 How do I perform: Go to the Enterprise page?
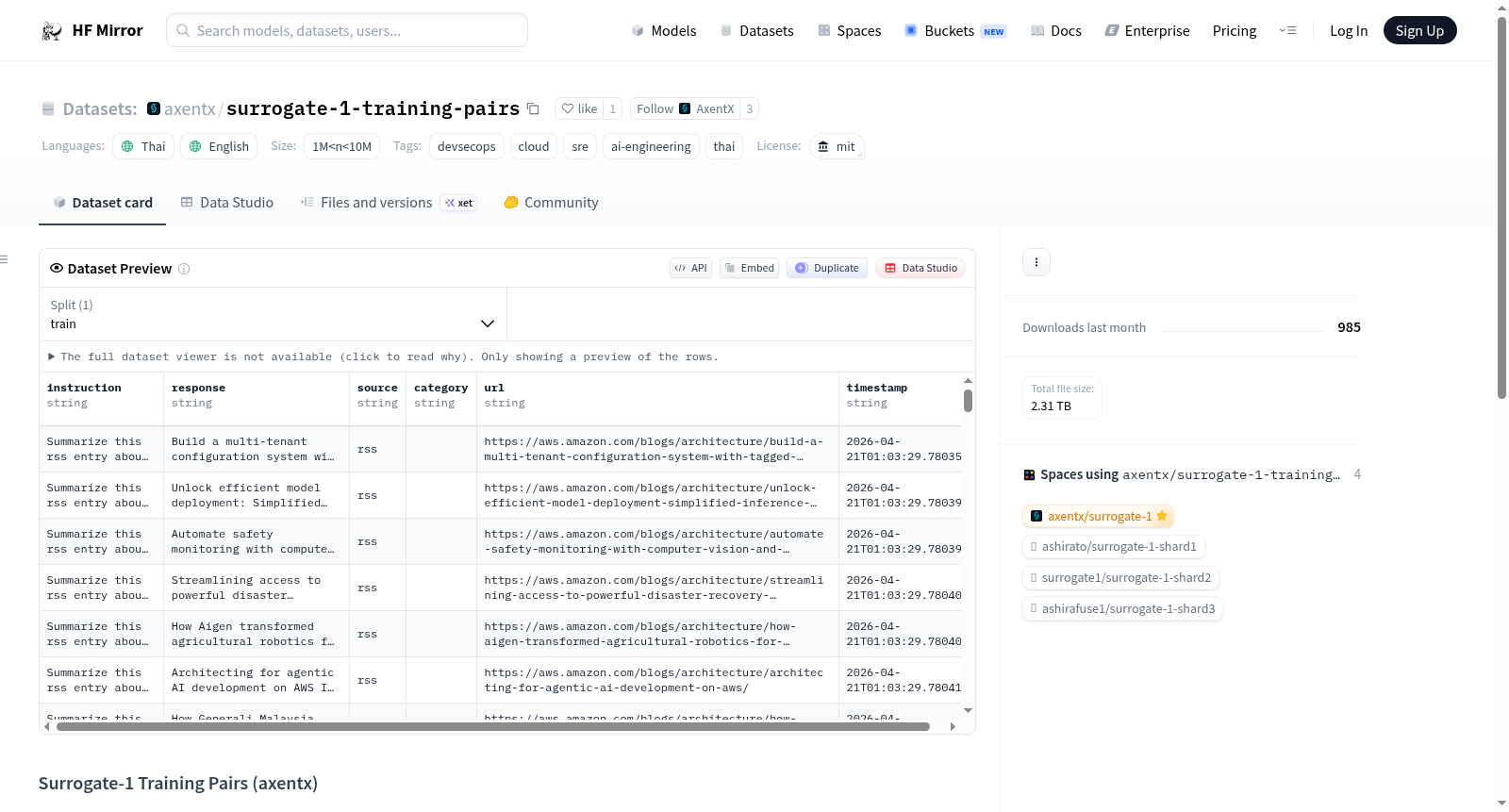1147,31
